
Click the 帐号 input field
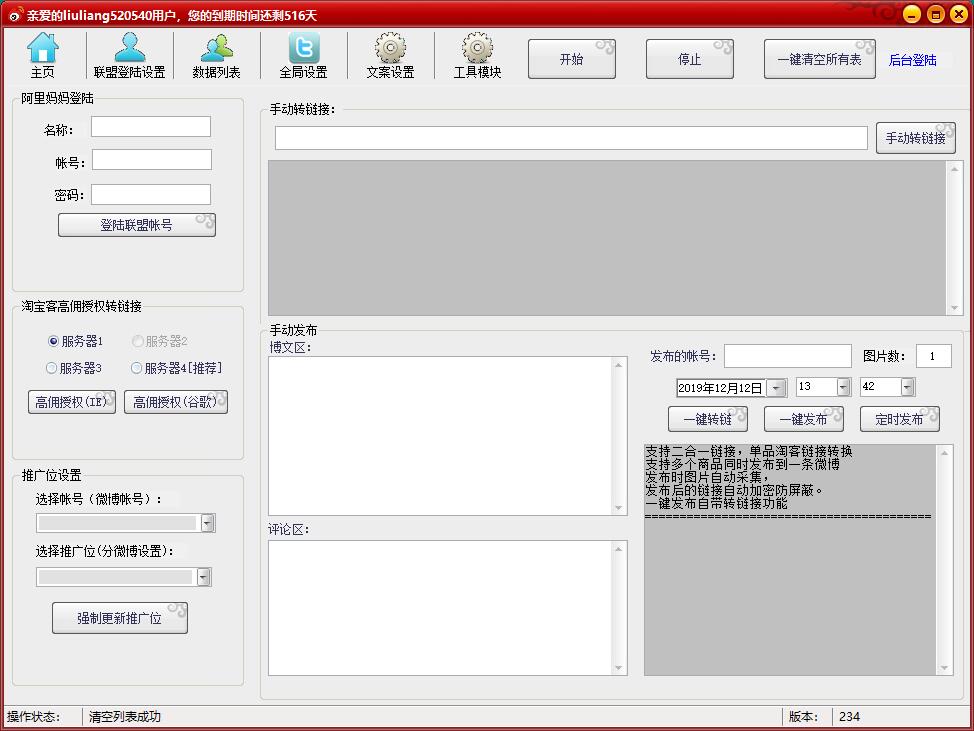(x=152, y=160)
